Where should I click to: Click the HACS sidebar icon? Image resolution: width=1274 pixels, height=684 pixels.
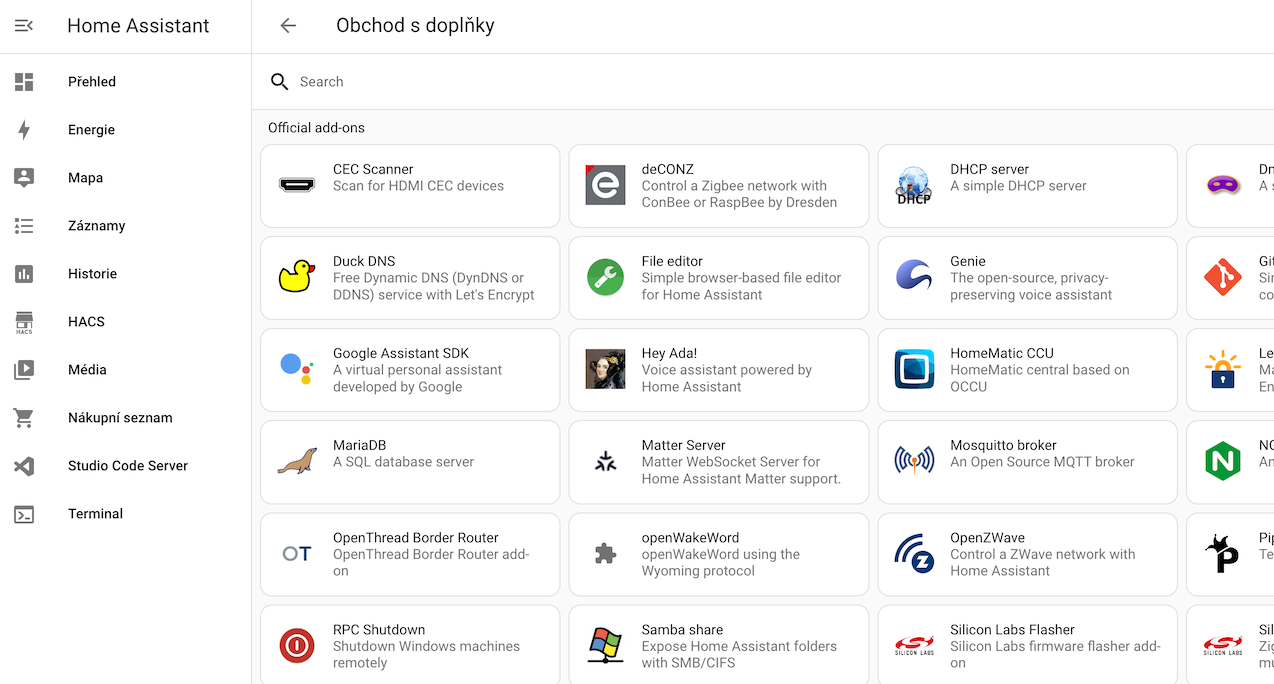[23, 321]
